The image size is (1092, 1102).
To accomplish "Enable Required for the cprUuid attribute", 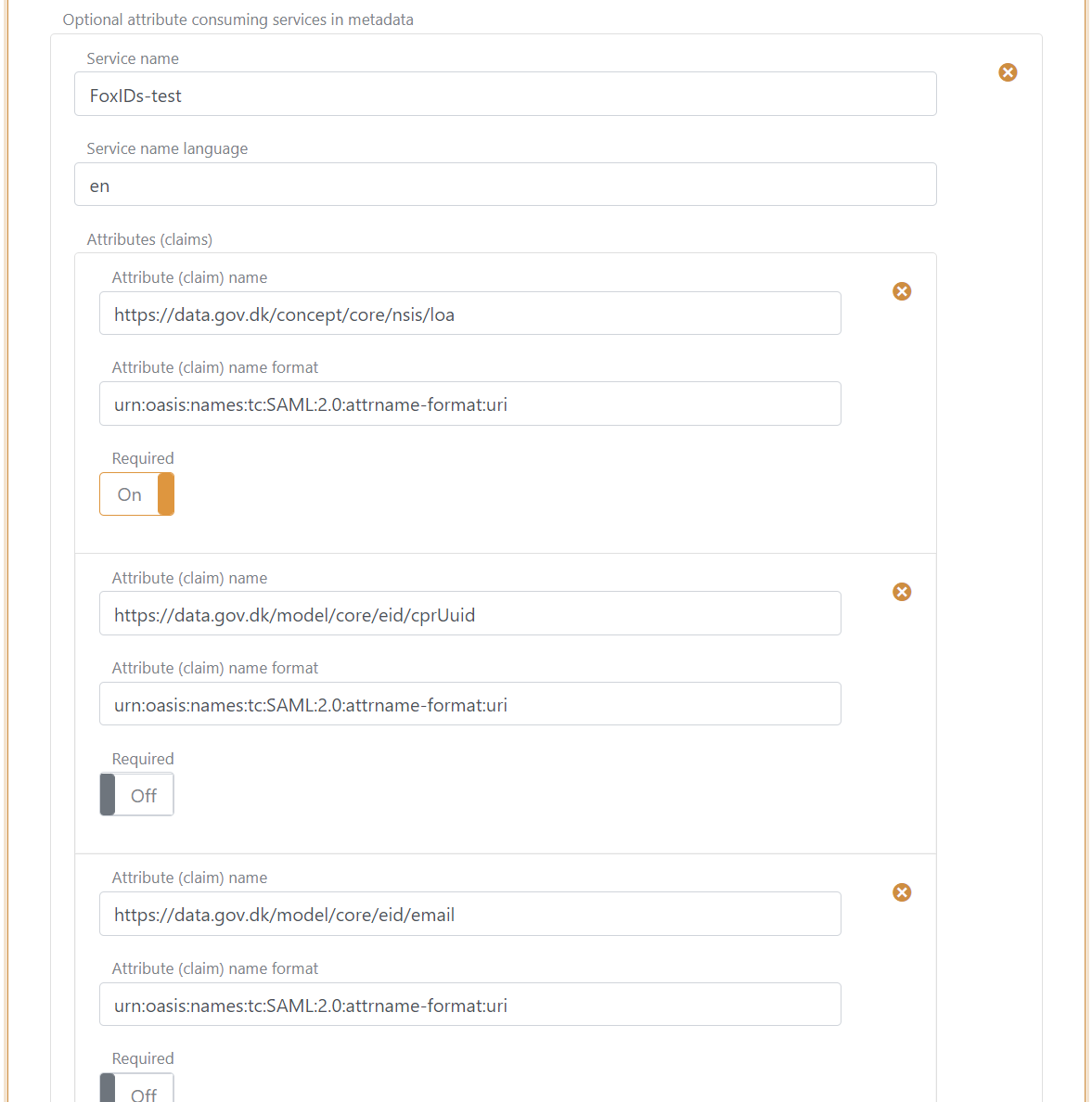I will pyautogui.click(x=135, y=794).
